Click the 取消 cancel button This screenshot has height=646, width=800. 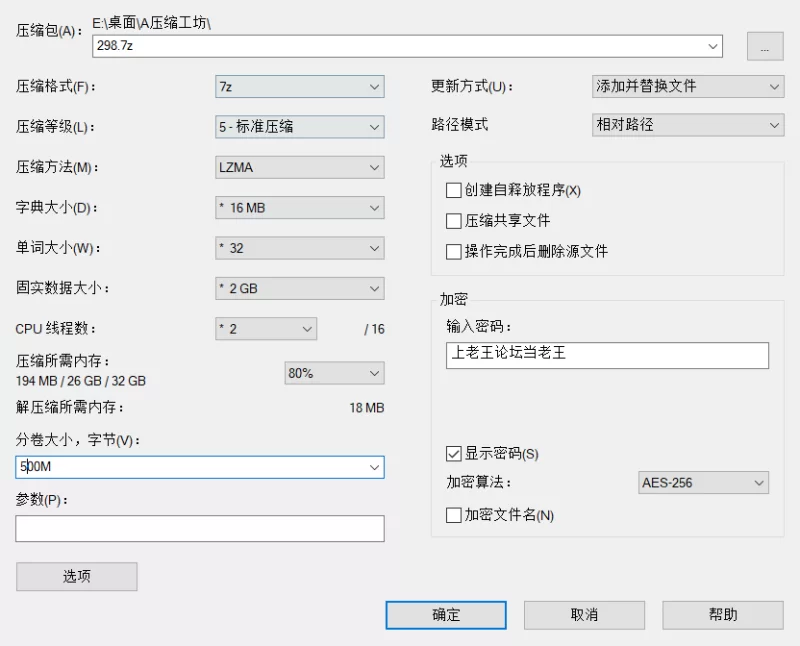[x=584, y=615]
